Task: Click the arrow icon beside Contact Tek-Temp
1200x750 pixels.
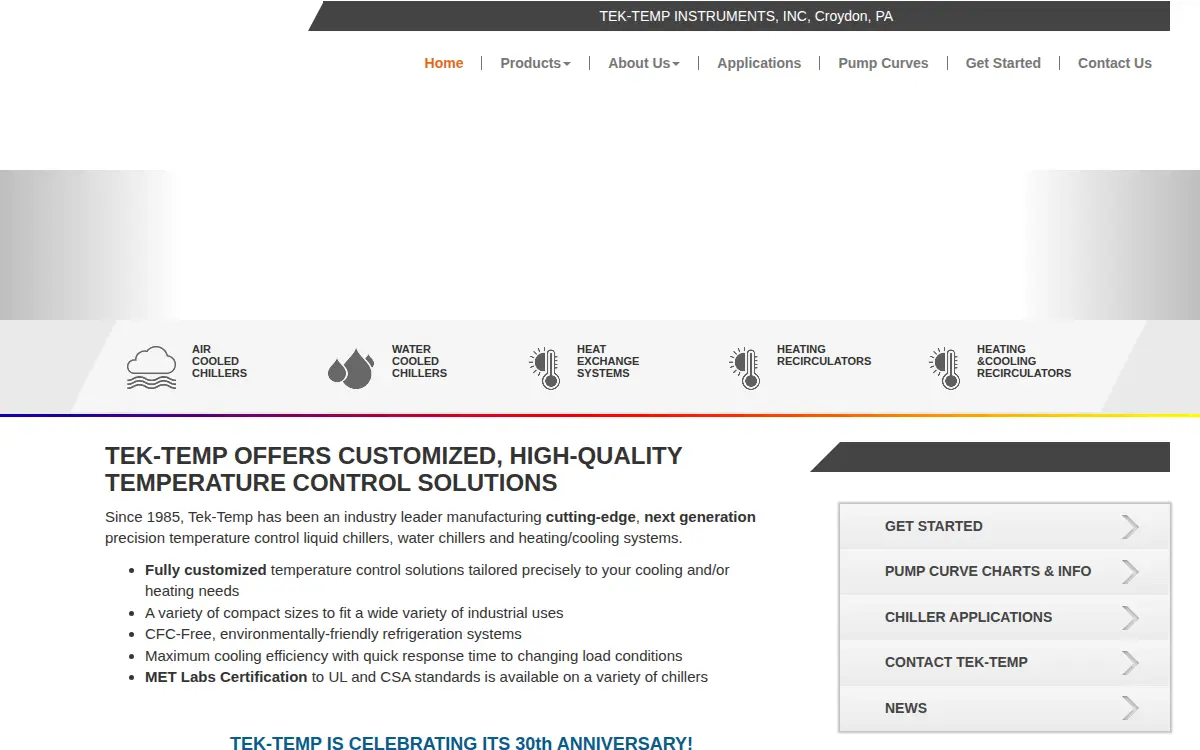Action: click(x=1130, y=663)
